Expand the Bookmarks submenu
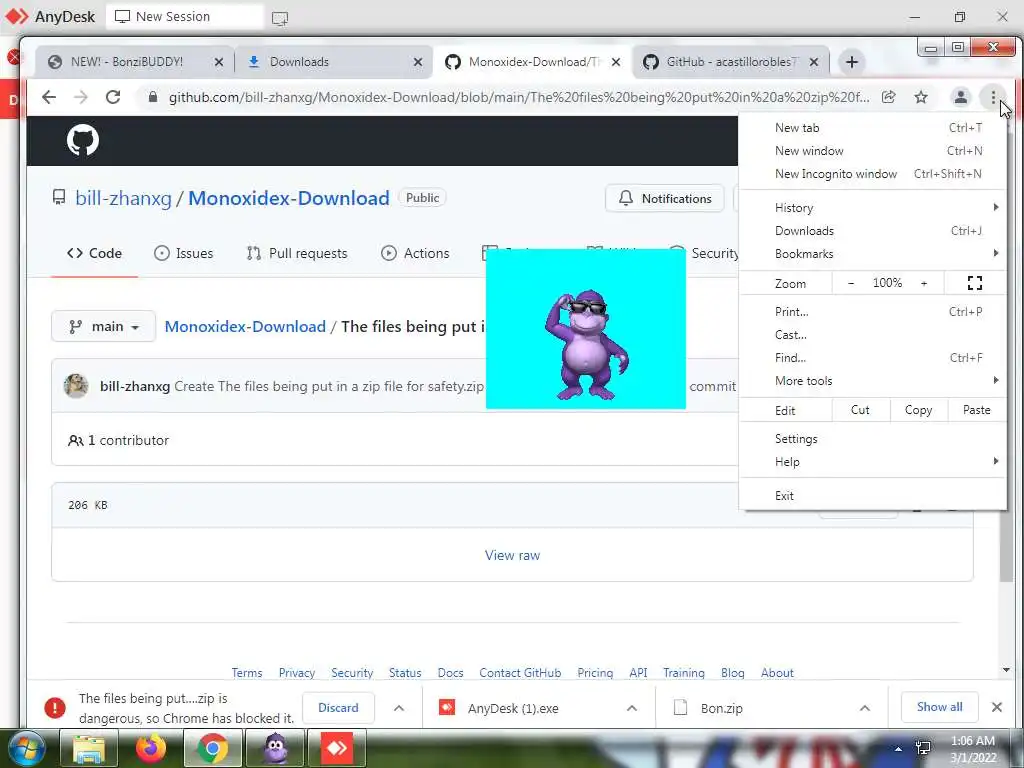 [873, 253]
